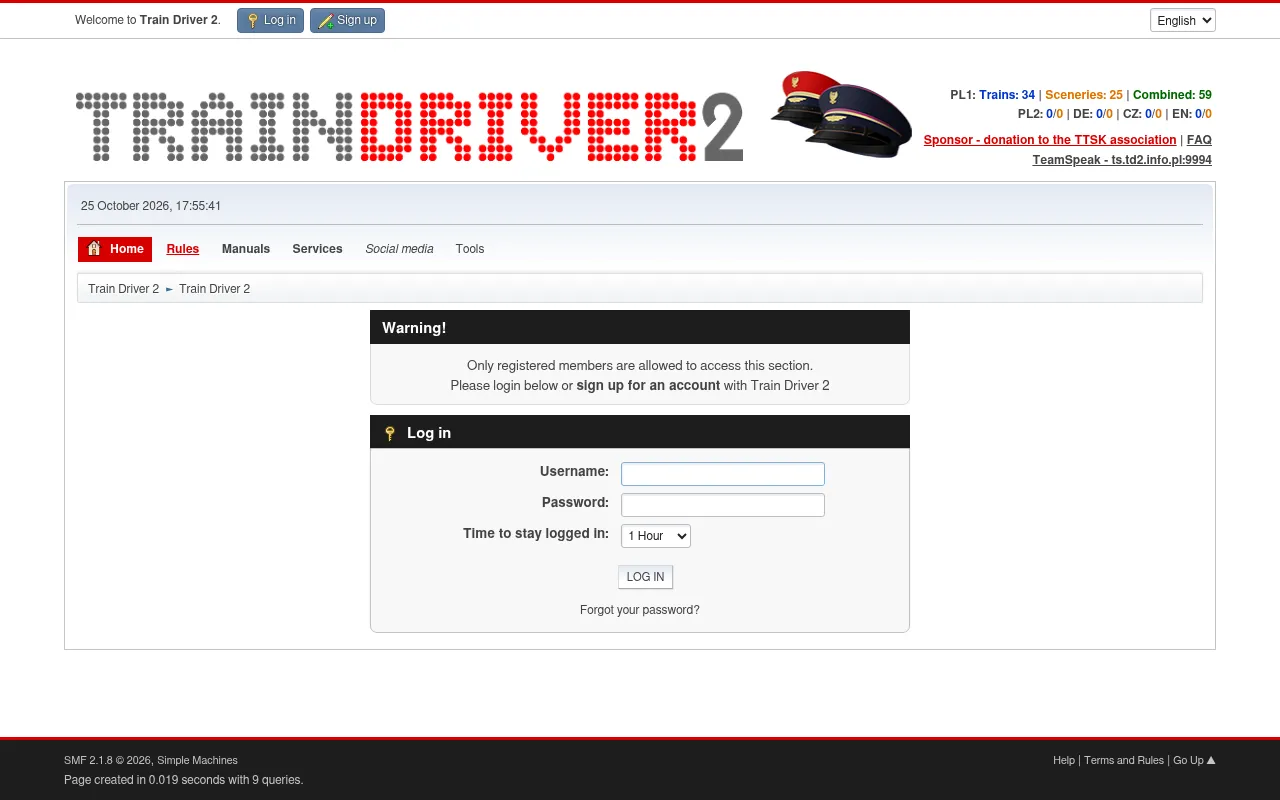The image size is (1280, 800).
Task: Open the English language dropdown
Action: coord(1183,20)
